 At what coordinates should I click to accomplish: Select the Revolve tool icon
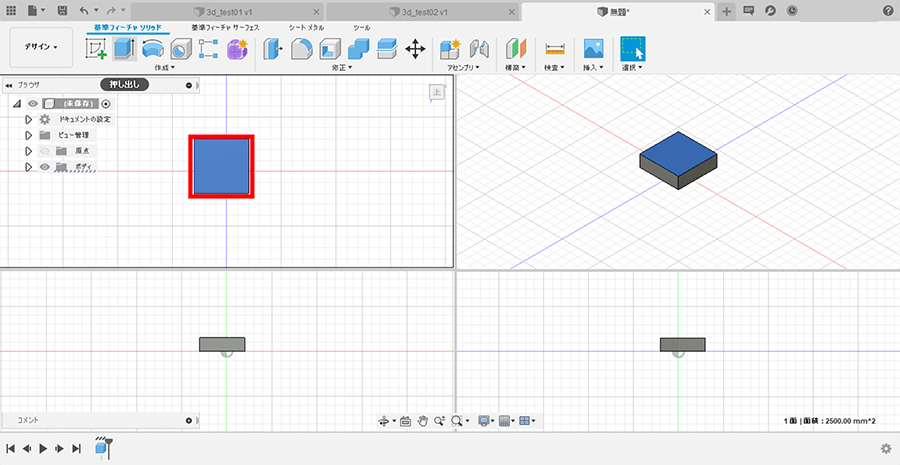point(153,48)
